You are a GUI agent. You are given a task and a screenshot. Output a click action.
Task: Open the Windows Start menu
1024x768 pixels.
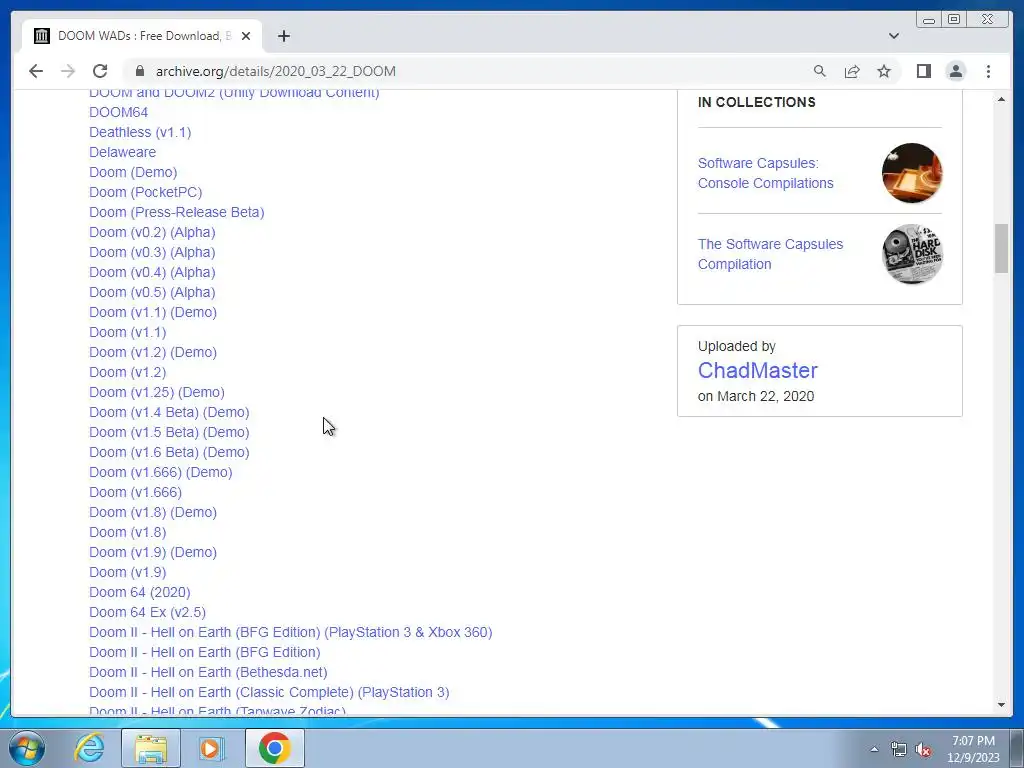27,748
